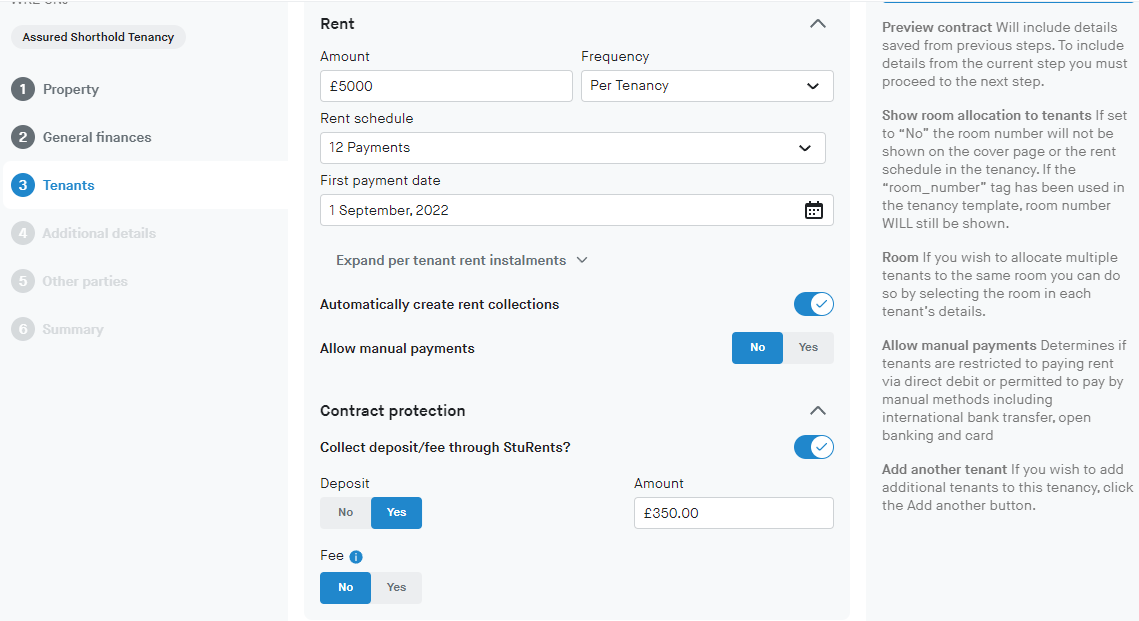The width and height of the screenshot is (1139, 621).
Task: Toggle Automatically create rent collections off
Action: coord(813,304)
